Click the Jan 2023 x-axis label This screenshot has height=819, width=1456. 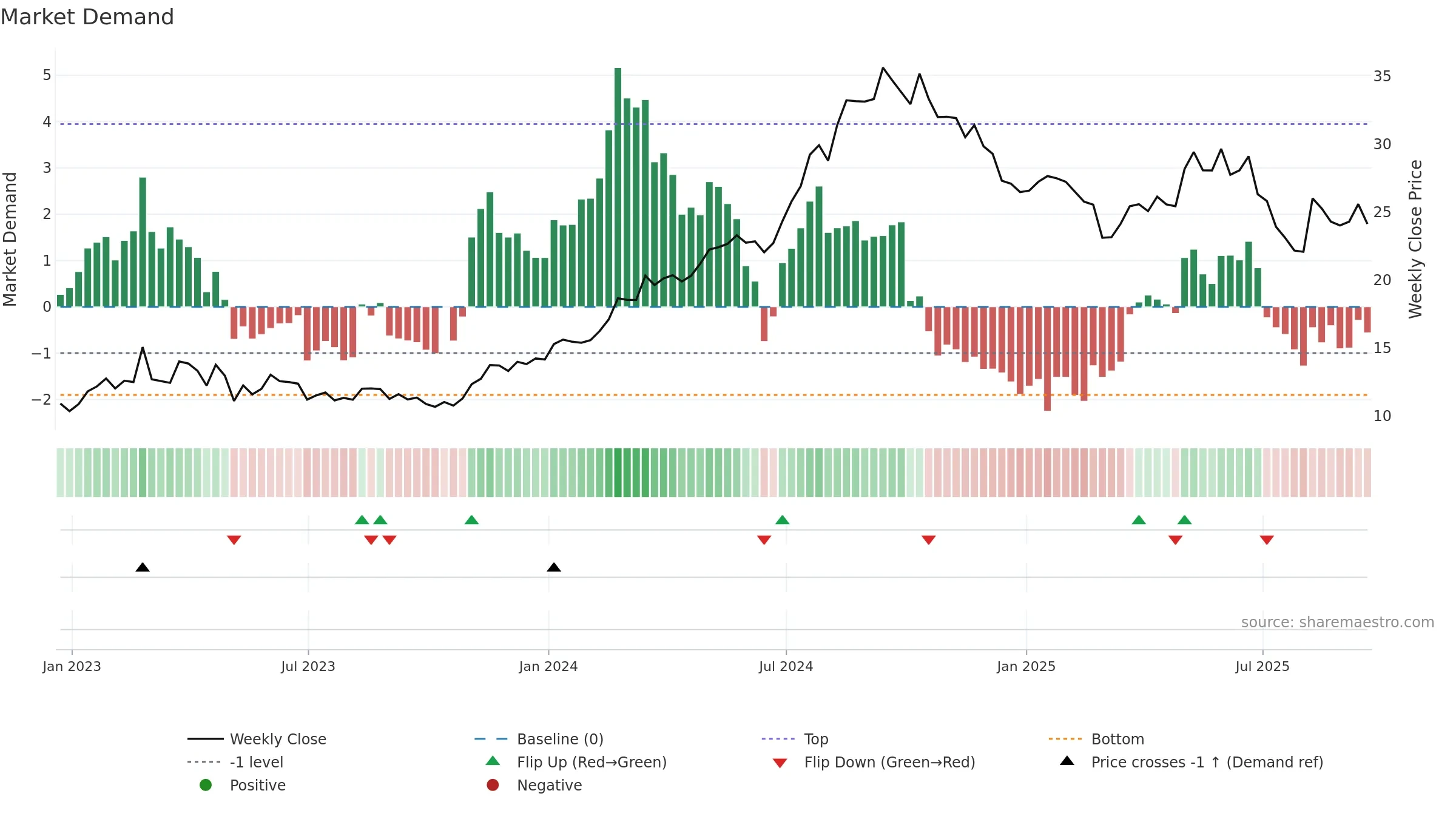point(72,666)
